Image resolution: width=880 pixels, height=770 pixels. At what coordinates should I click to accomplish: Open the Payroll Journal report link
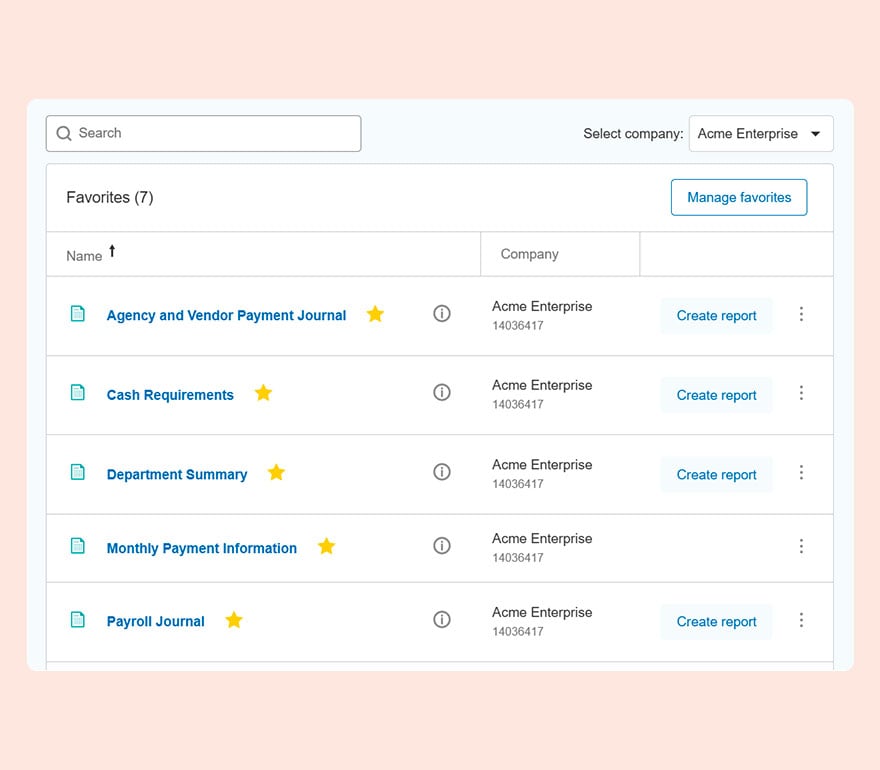(x=155, y=620)
